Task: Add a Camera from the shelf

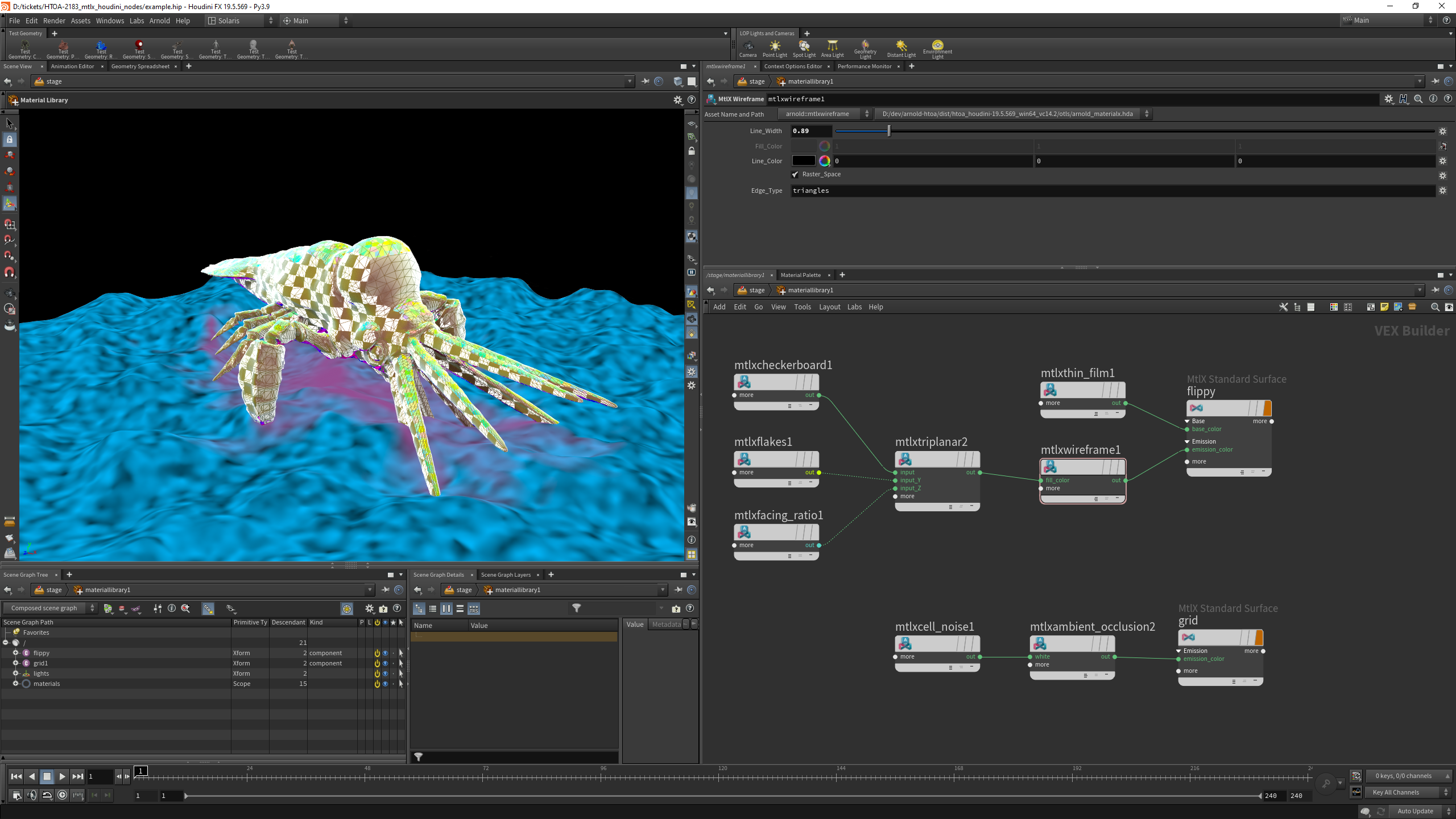Action: click(747, 48)
